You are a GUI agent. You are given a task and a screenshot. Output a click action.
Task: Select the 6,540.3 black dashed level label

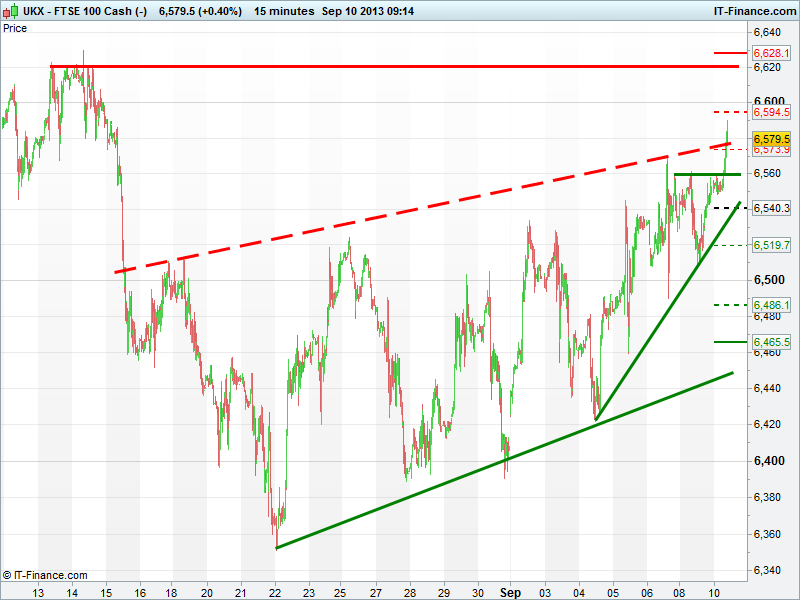pos(771,208)
